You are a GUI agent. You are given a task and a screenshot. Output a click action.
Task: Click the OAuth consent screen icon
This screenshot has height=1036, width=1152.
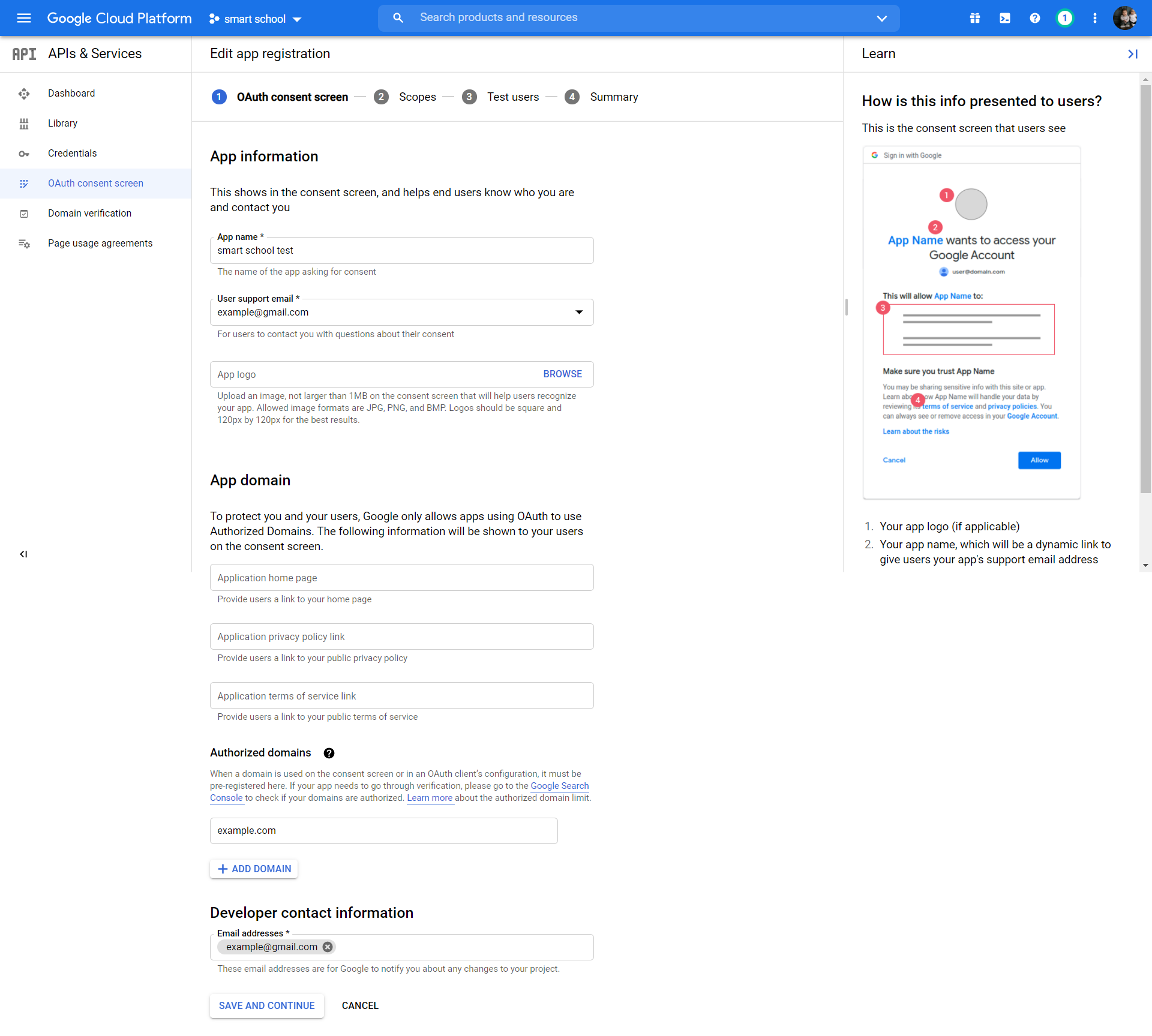point(24,183)
